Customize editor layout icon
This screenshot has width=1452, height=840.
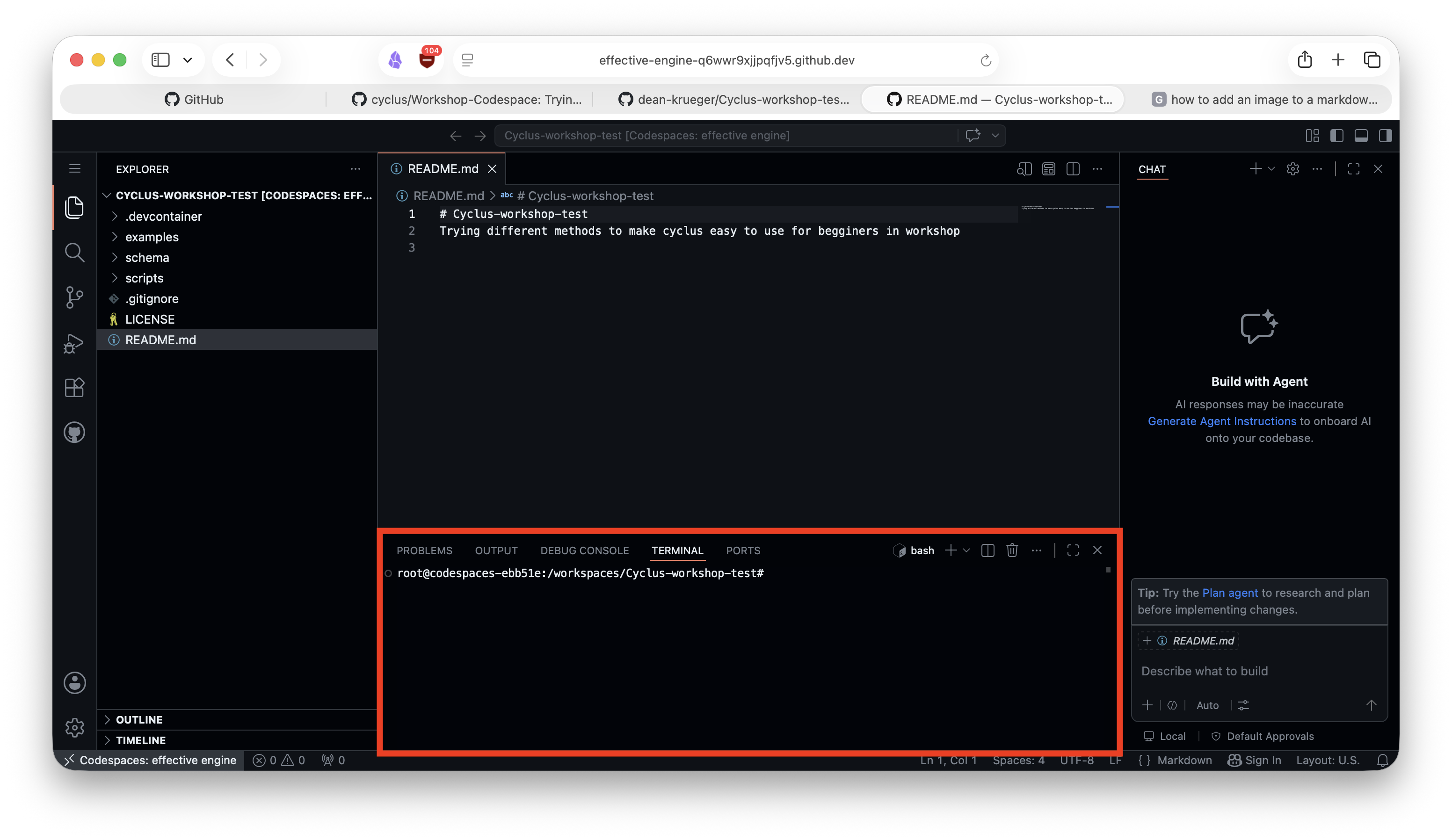click(1312, 135)
